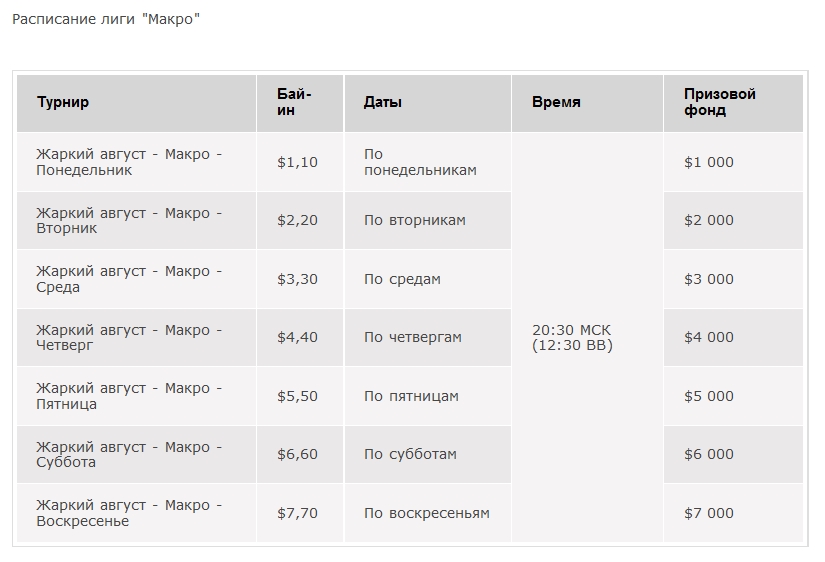
Task: Click the Даты column header
Action: (x=428, y=103)
